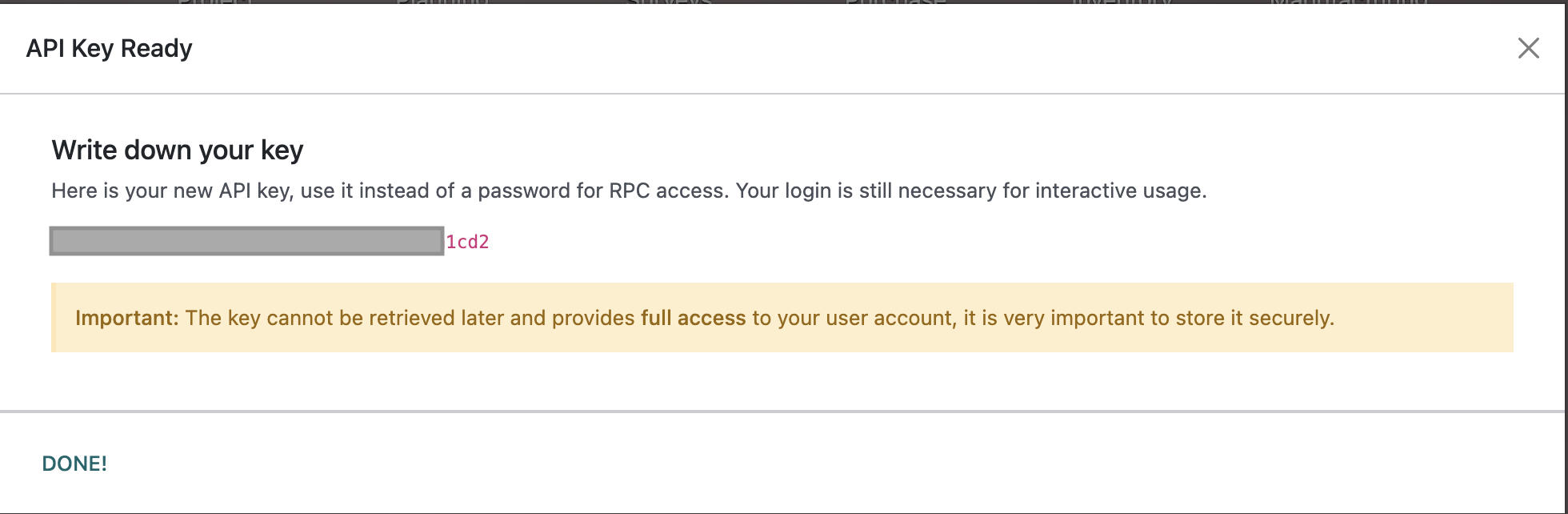Image resolution: width=1568 pixels, height=514 pixels.
Task: Click the "API Key Ready" dialog title
Action: click(109, 48)
